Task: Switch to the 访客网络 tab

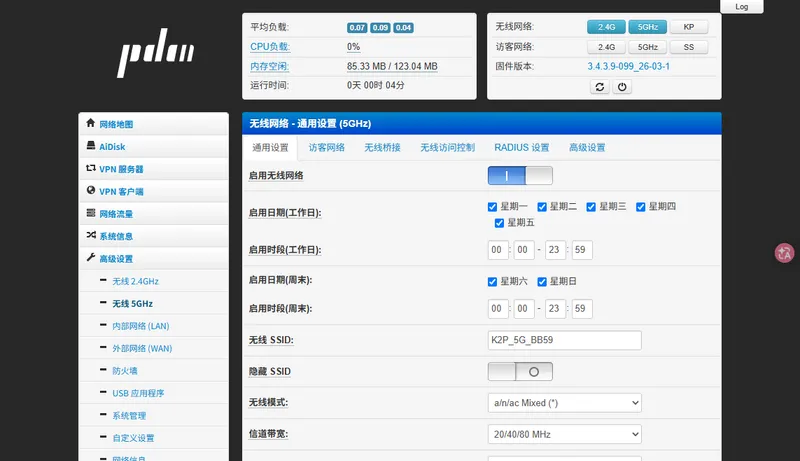Action: point(327,147)
